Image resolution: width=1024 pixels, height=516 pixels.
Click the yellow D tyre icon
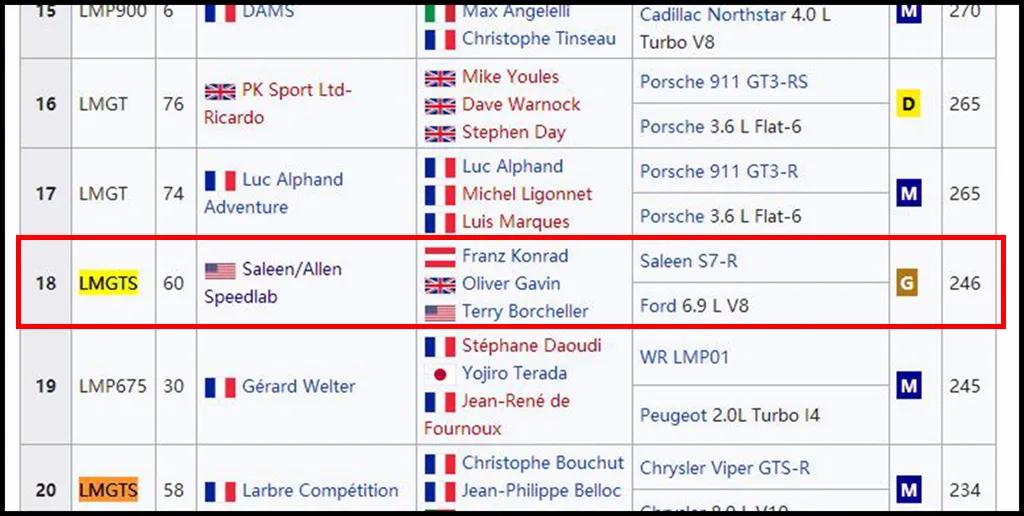(x=908, y=104)
